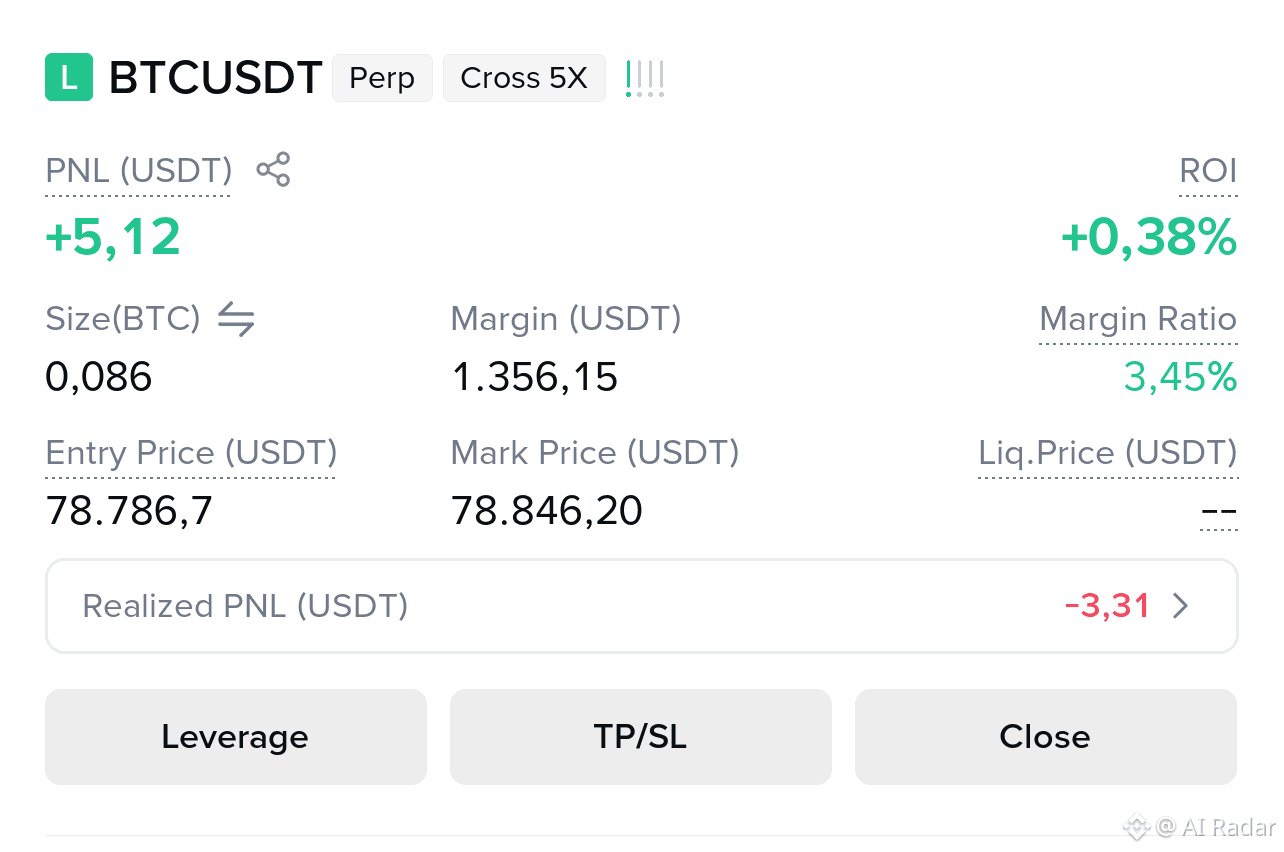Viewport: 1284px width, 852px height.
Task: Click the Margin Ratio label
Action: [x=1138, y=320]
